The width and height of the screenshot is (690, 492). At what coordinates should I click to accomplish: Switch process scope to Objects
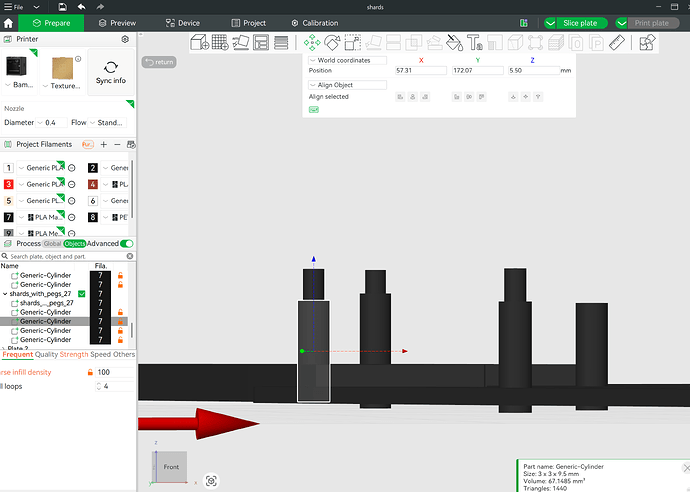point(74,243)
